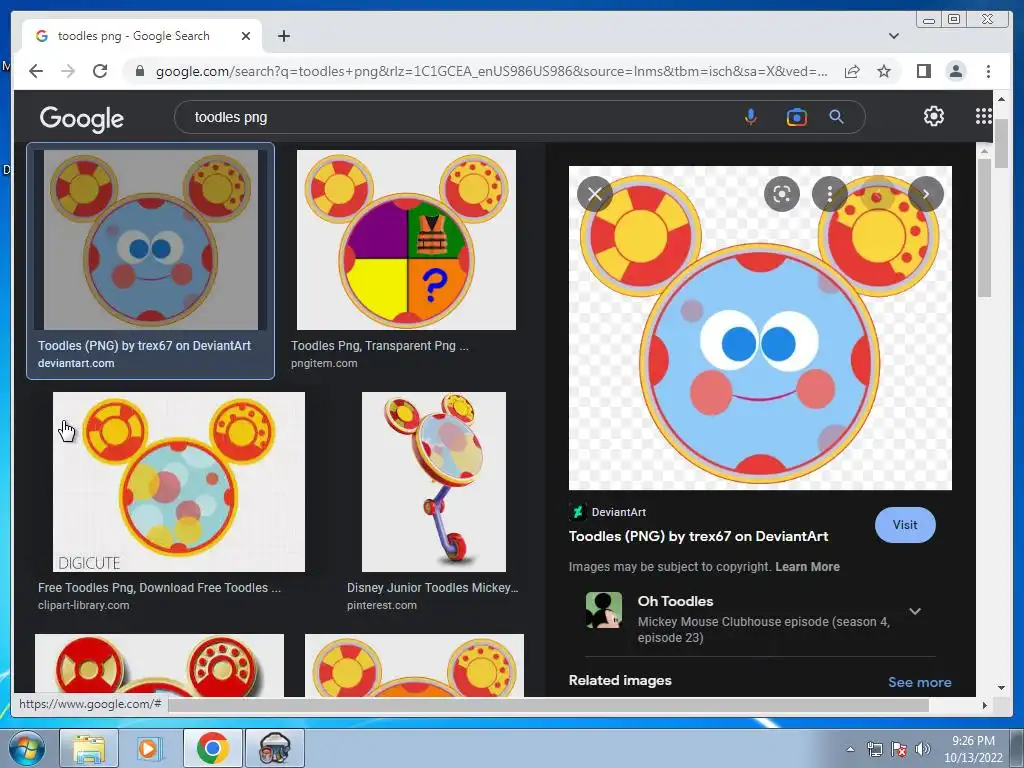The height and width of the screenshot is (768, 1024).
Task: Reload the current page
Action: click(x=100, y=71)
